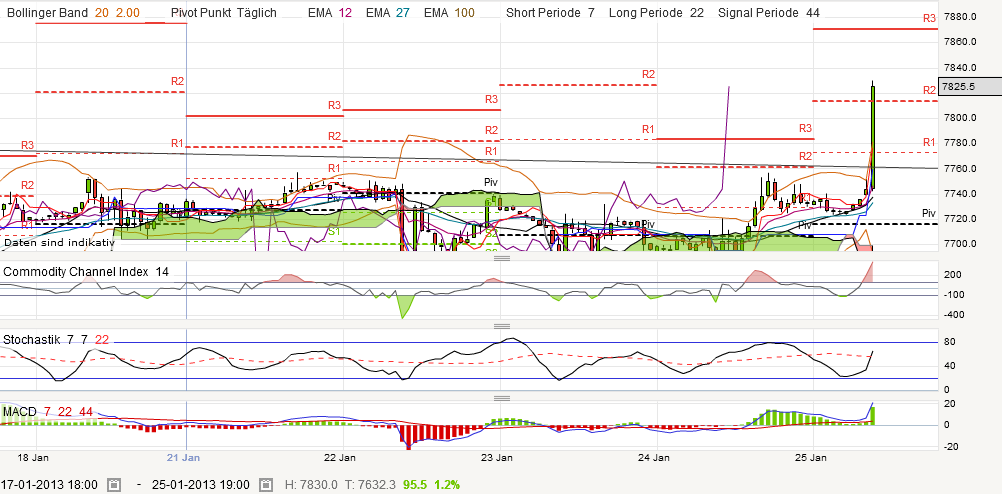1002x494 pixels.
Task: Click the Long Periode 22 setting
Action: pyautogui.click(x=656, y=13)
